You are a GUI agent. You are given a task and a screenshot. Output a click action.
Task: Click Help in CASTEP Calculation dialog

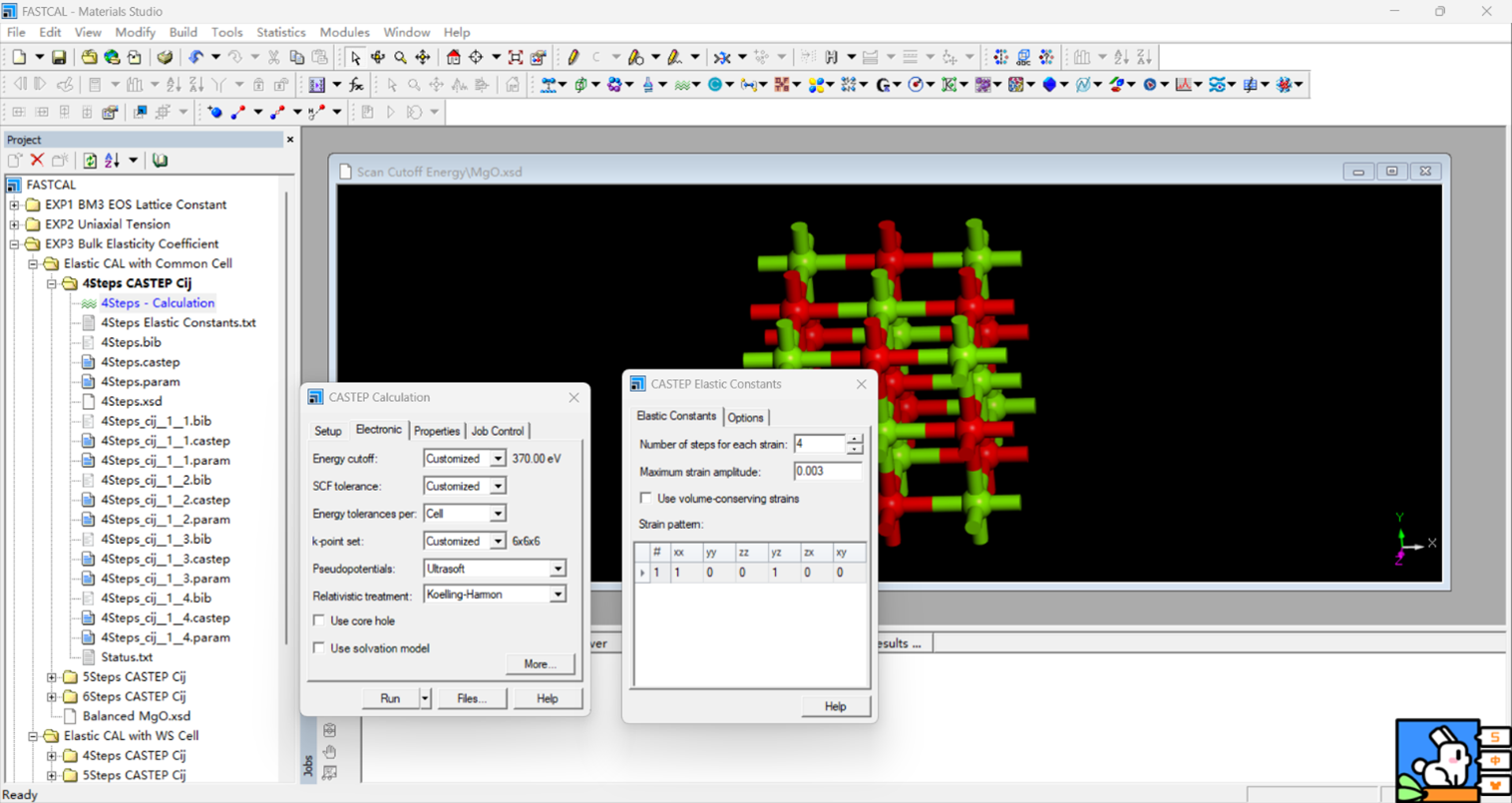click(548, 698)
